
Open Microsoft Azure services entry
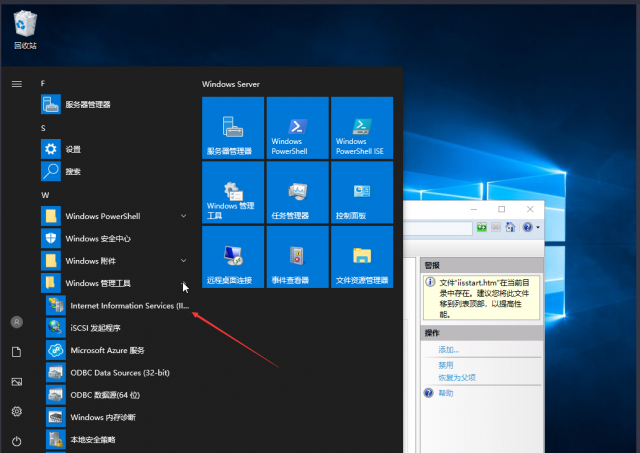tap(118, 350)
